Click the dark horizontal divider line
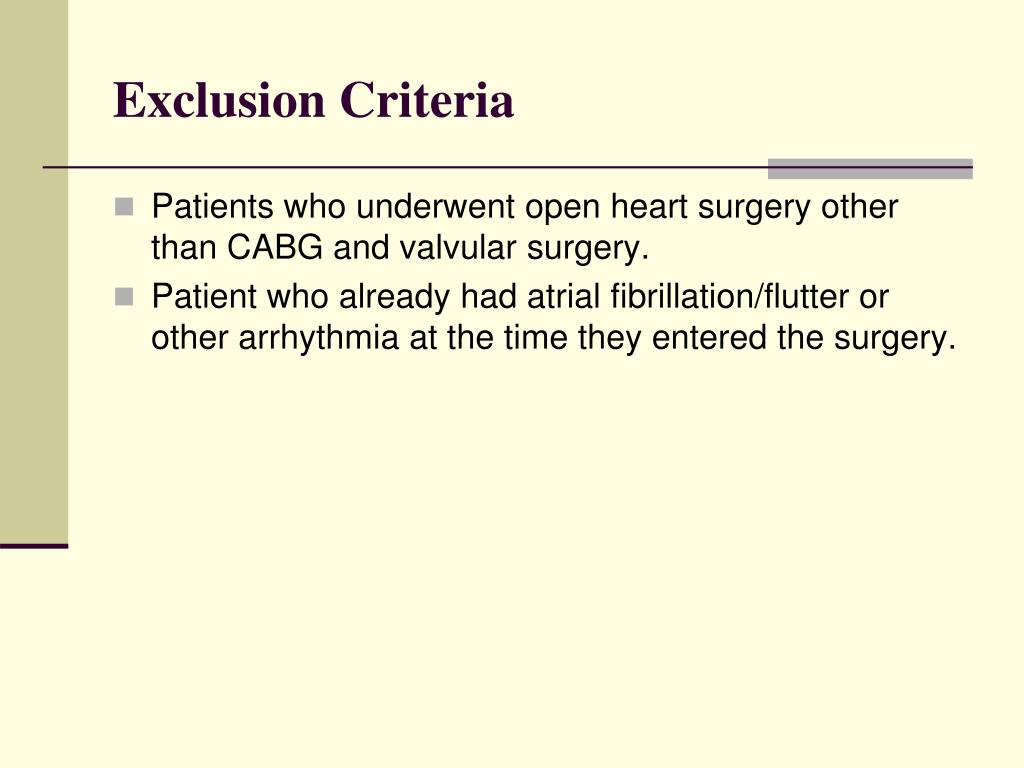Viewport: 1024px width, 768px height. pyautogui.click(x=405, y=168)
